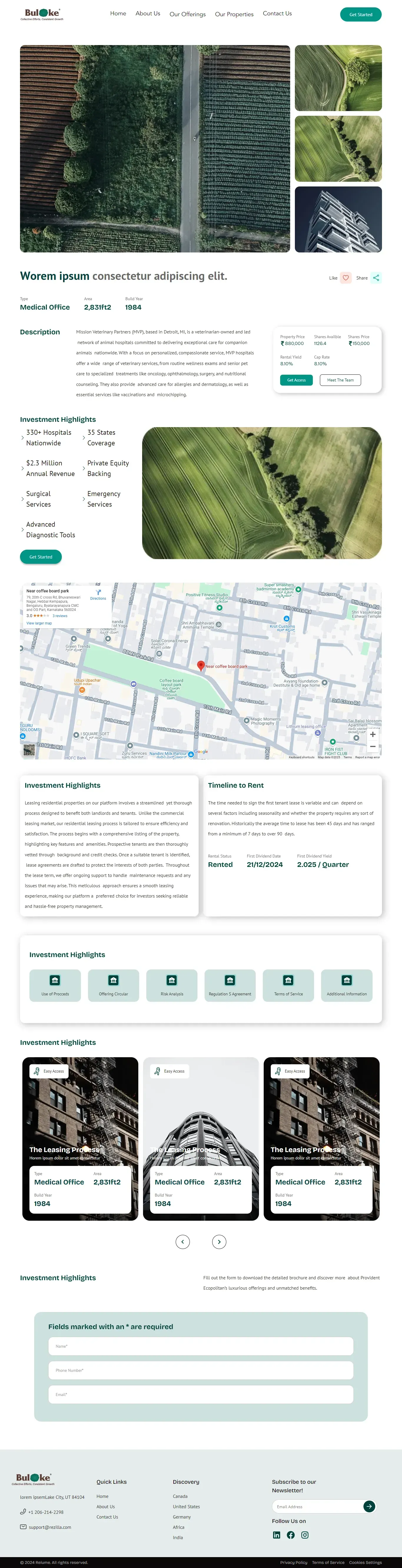The width and height of the screenshot is (402, 1568).
Task: Open the Use of Proceeds document icon
Action: (x=55, y=980)
